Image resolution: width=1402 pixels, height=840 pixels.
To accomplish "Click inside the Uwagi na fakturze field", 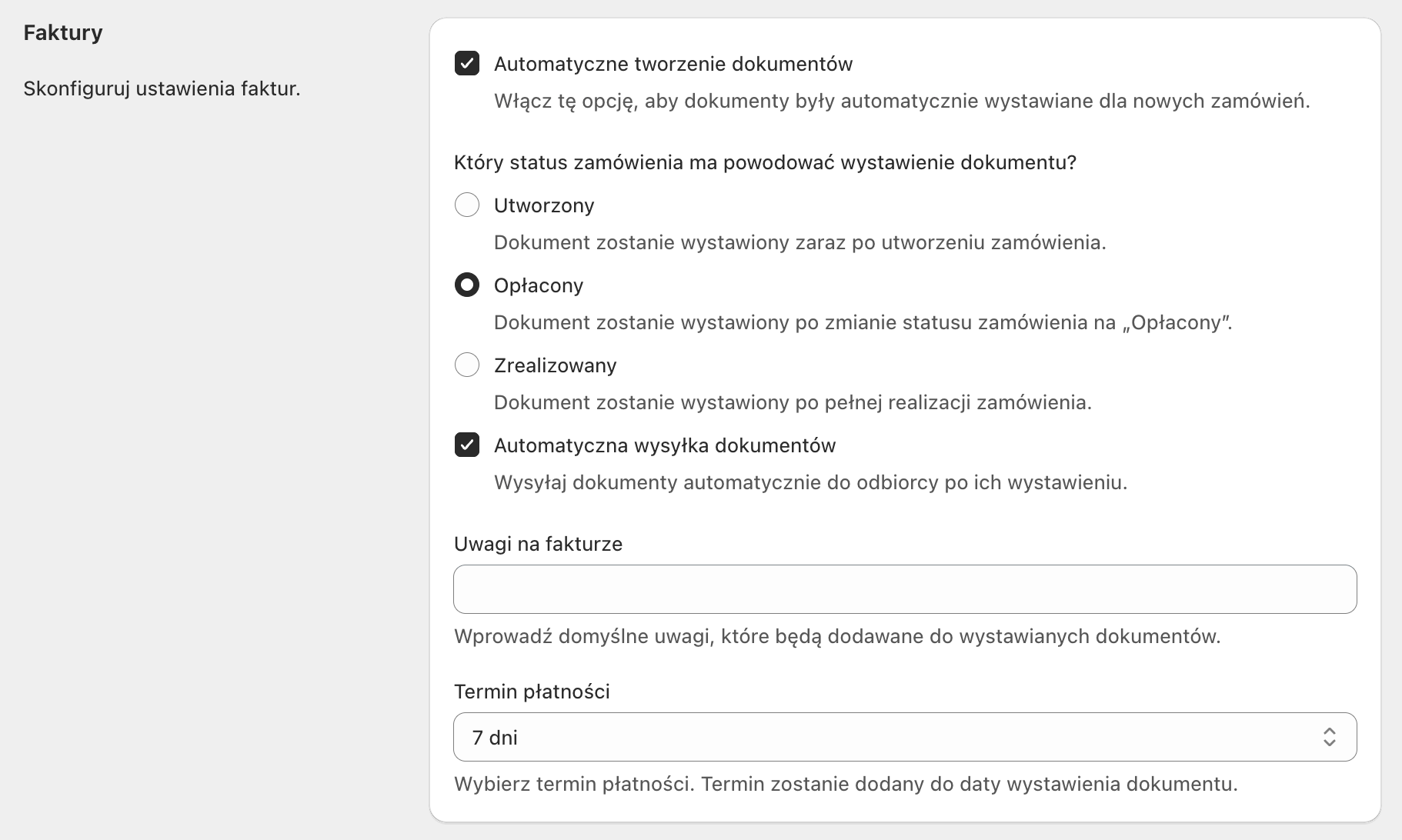I will [904, 588].
